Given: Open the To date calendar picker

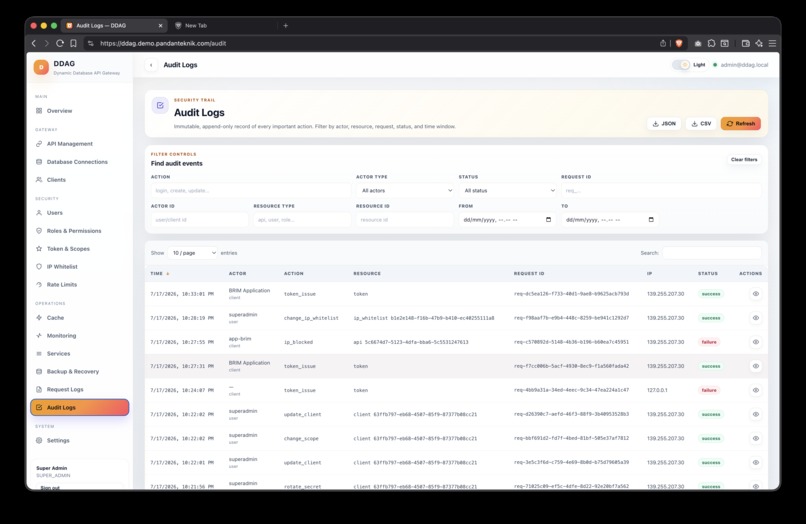Looking at the screenshot, I should (651, 220).
